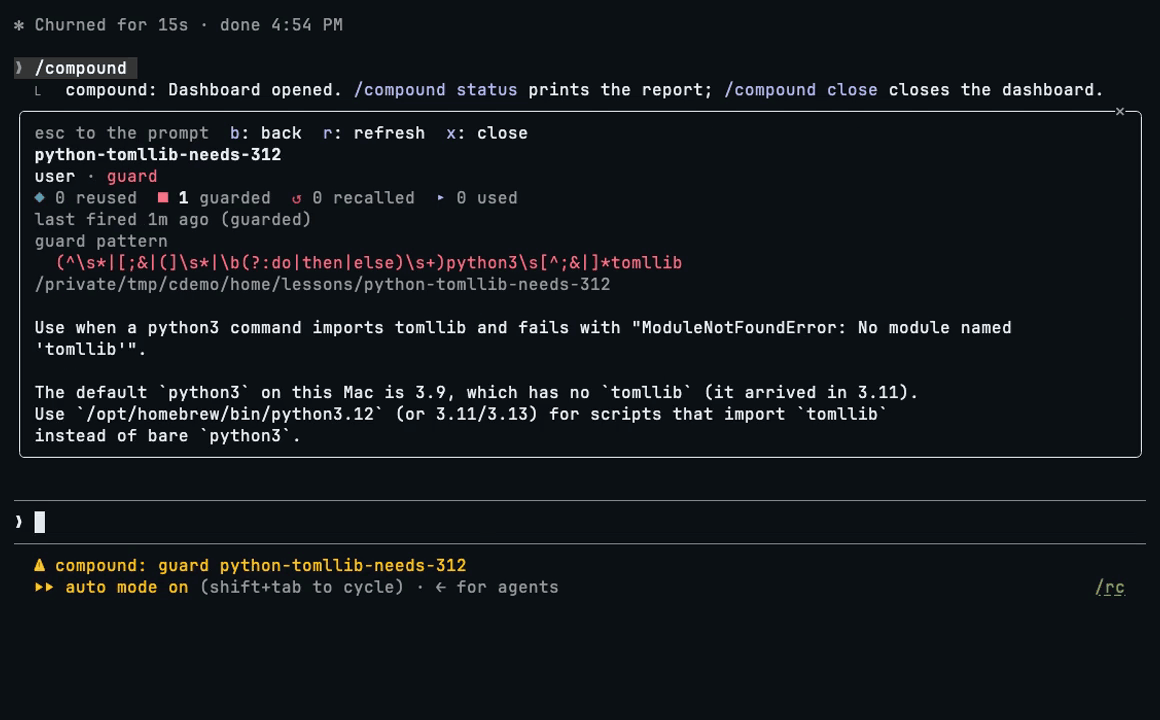
Task: Click the /compound close command link
Action: [x=800, y=90]
